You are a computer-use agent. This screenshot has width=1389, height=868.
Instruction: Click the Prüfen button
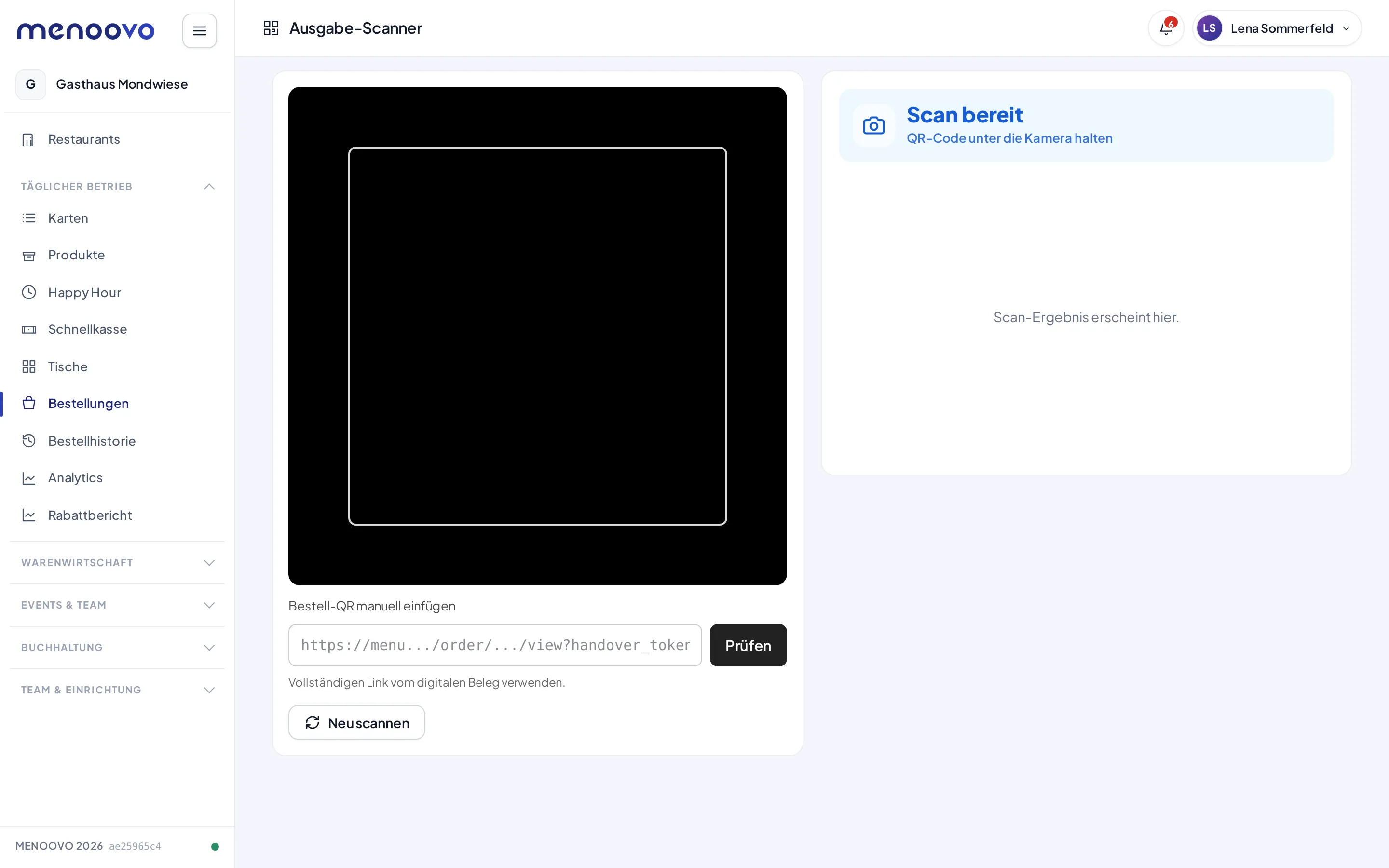click(x=748, y=645)
